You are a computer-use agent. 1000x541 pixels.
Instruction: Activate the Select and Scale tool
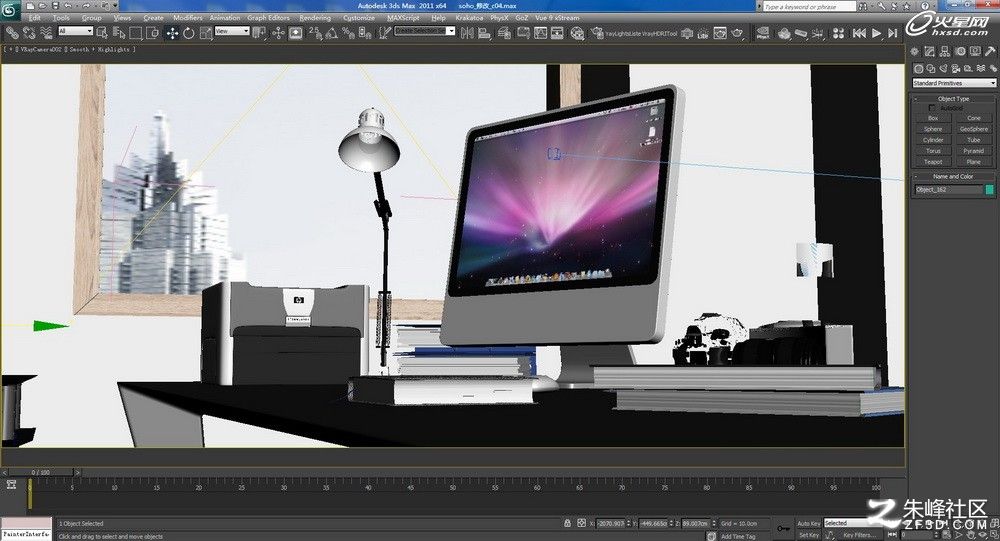point(205,32)
